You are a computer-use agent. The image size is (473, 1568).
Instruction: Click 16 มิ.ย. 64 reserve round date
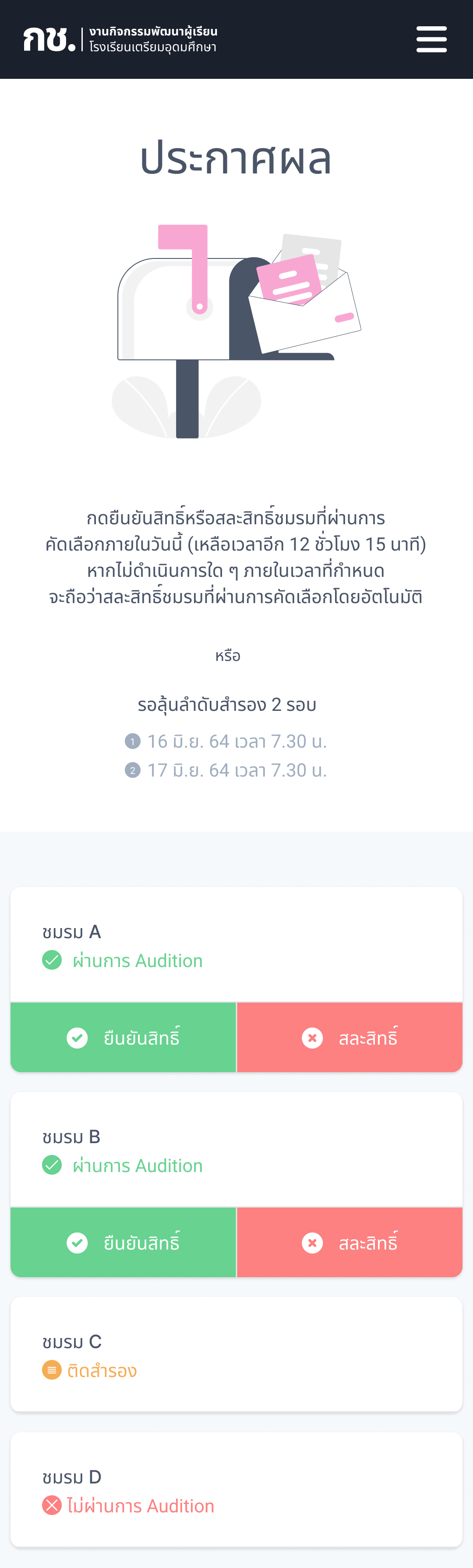pyautogui.click(x=237, y=742)
